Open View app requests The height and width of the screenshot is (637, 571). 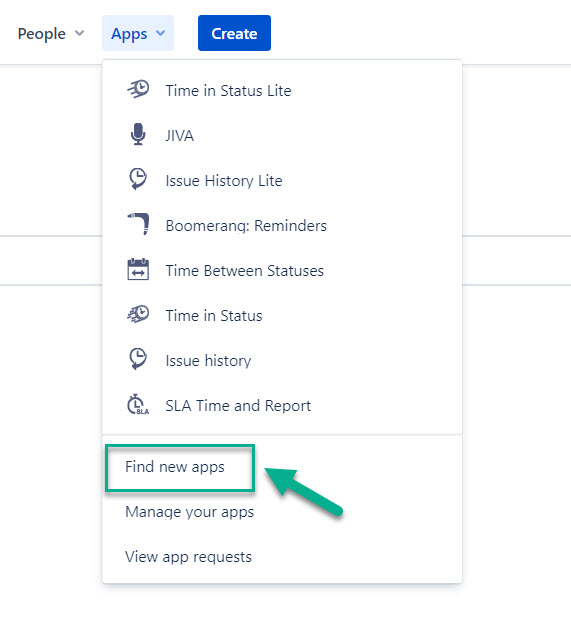188,557
